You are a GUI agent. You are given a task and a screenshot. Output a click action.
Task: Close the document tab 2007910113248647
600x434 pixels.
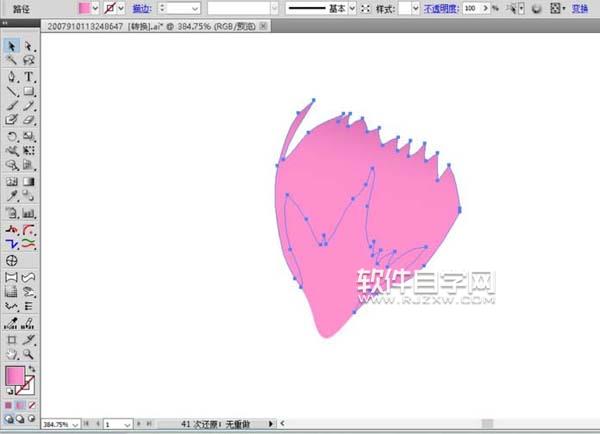(263, 26)
